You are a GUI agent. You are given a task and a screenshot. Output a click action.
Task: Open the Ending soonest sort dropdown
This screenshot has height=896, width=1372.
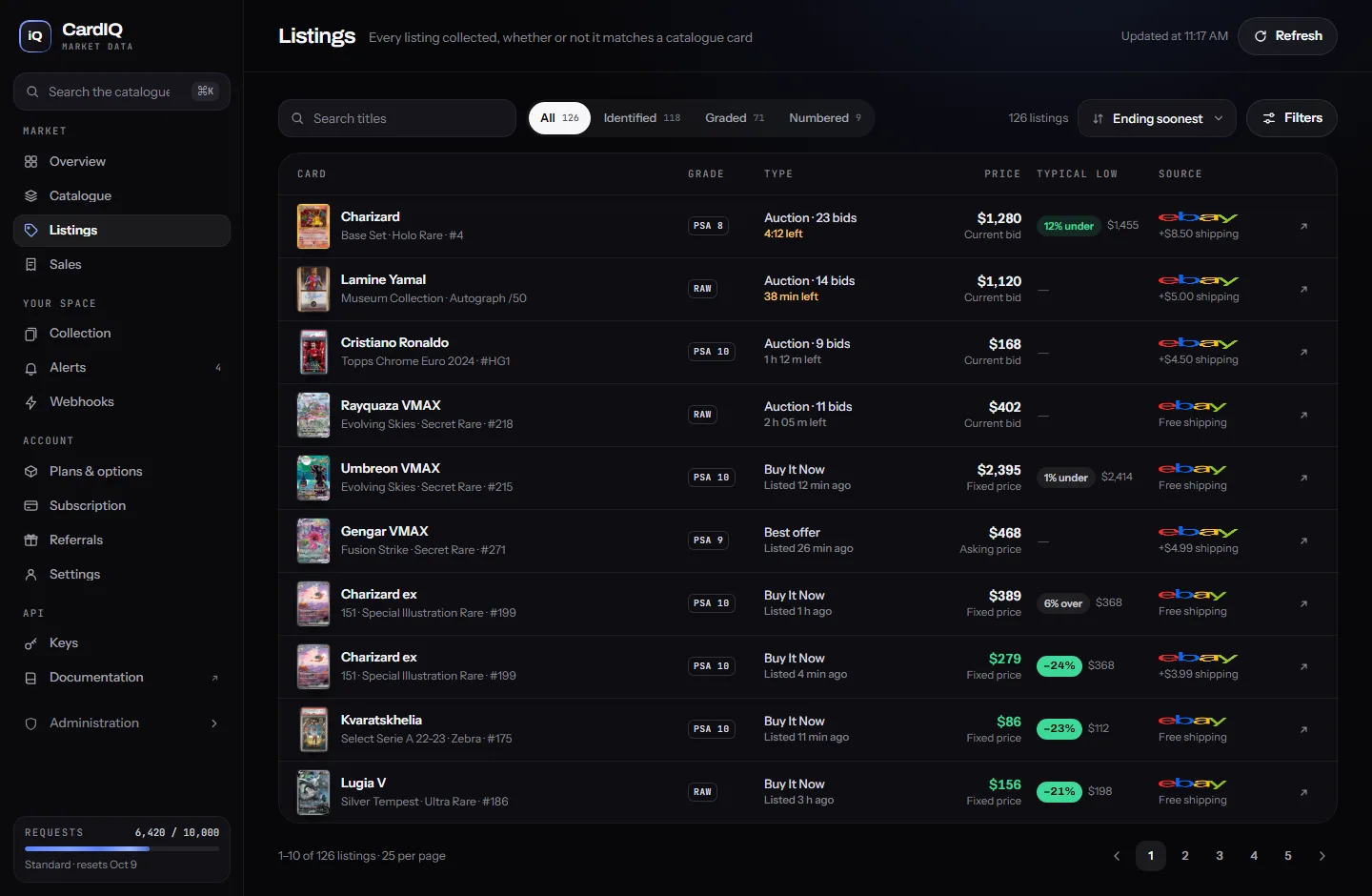point(1157,118)
